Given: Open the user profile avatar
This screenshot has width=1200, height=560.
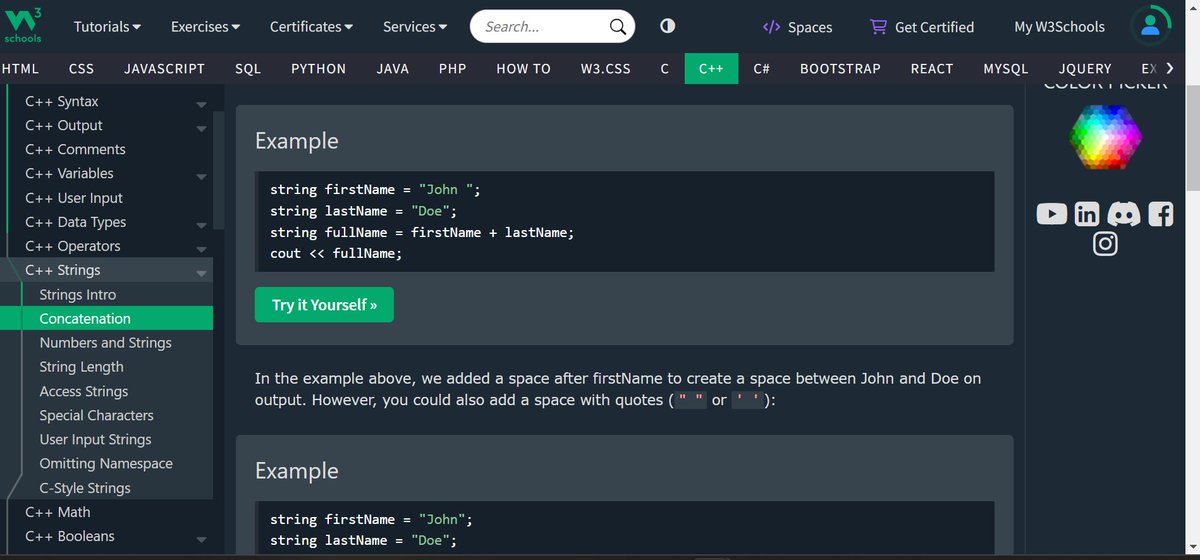Looking at the screenshot, I should 1150,27.
